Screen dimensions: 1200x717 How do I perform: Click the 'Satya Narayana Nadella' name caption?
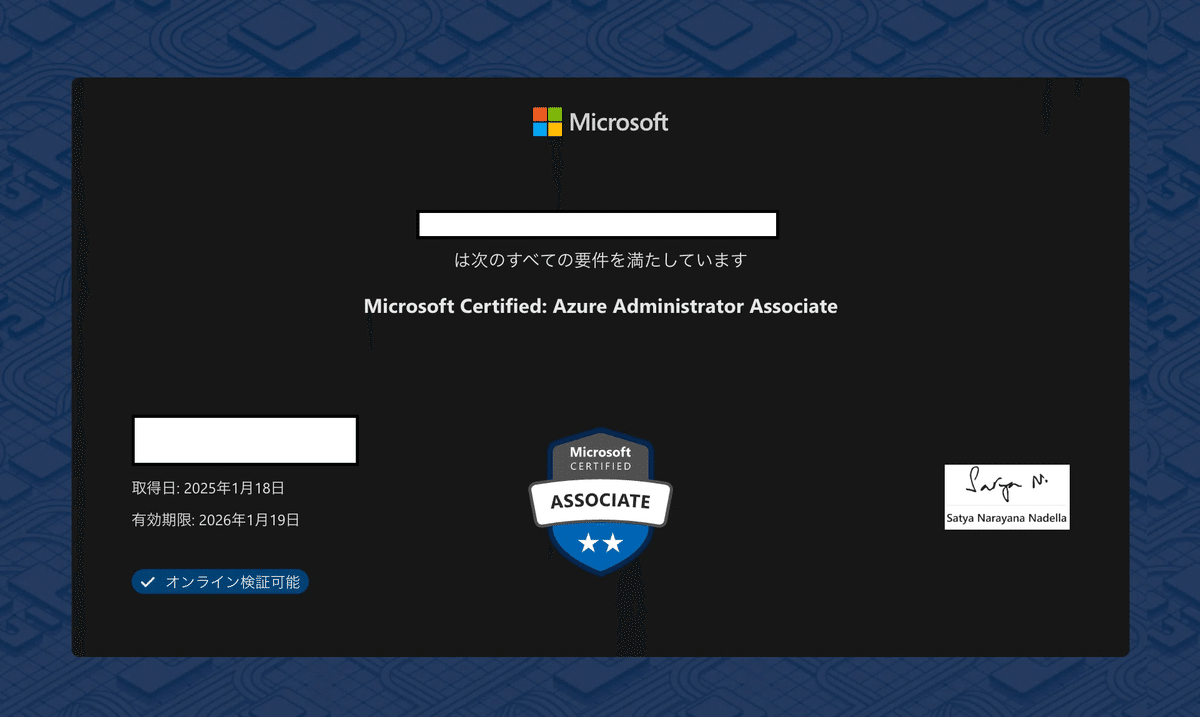[x=1007, y=519]
